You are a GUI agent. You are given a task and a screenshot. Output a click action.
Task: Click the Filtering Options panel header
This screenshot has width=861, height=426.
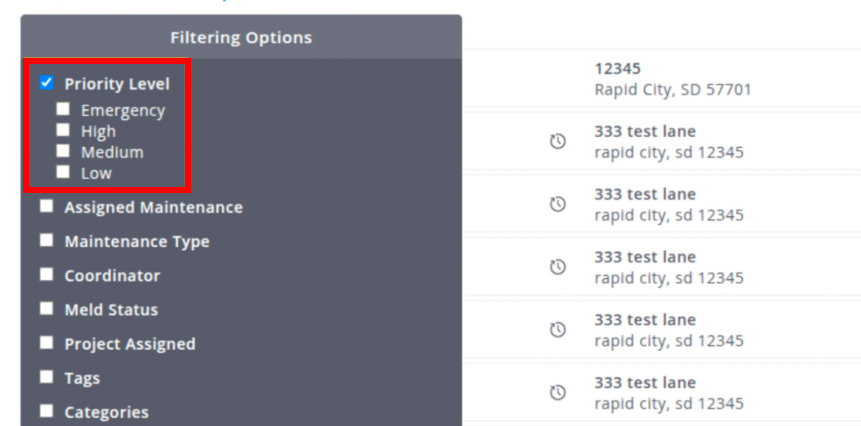click(241, 38)
